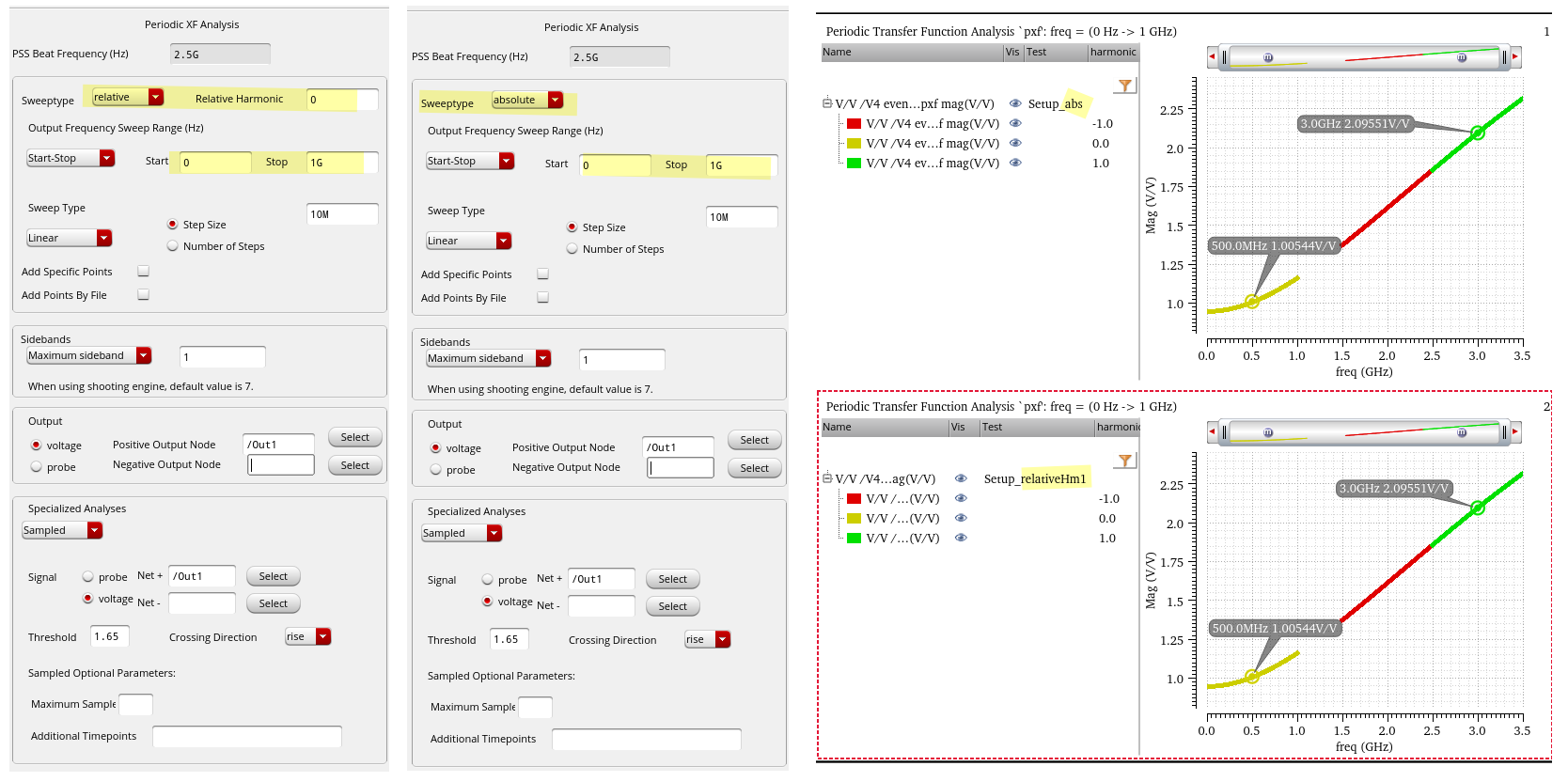The height and width of the screenshot is (782, 1568).
Task: Select the 3GHz marker bubble in Setup_relativeHm1 strip
Action: click(x=1462, y=432)
